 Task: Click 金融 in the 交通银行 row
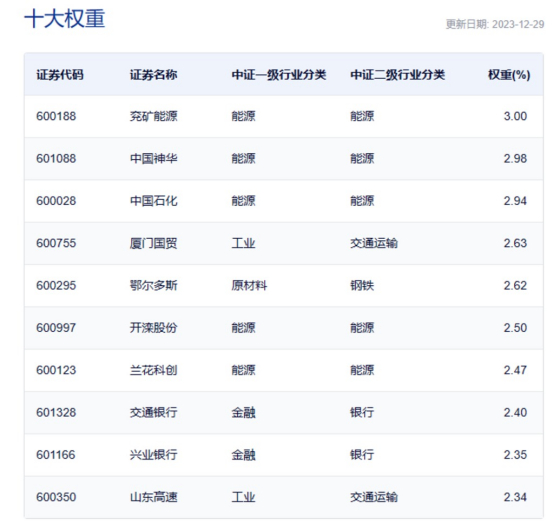243,413
